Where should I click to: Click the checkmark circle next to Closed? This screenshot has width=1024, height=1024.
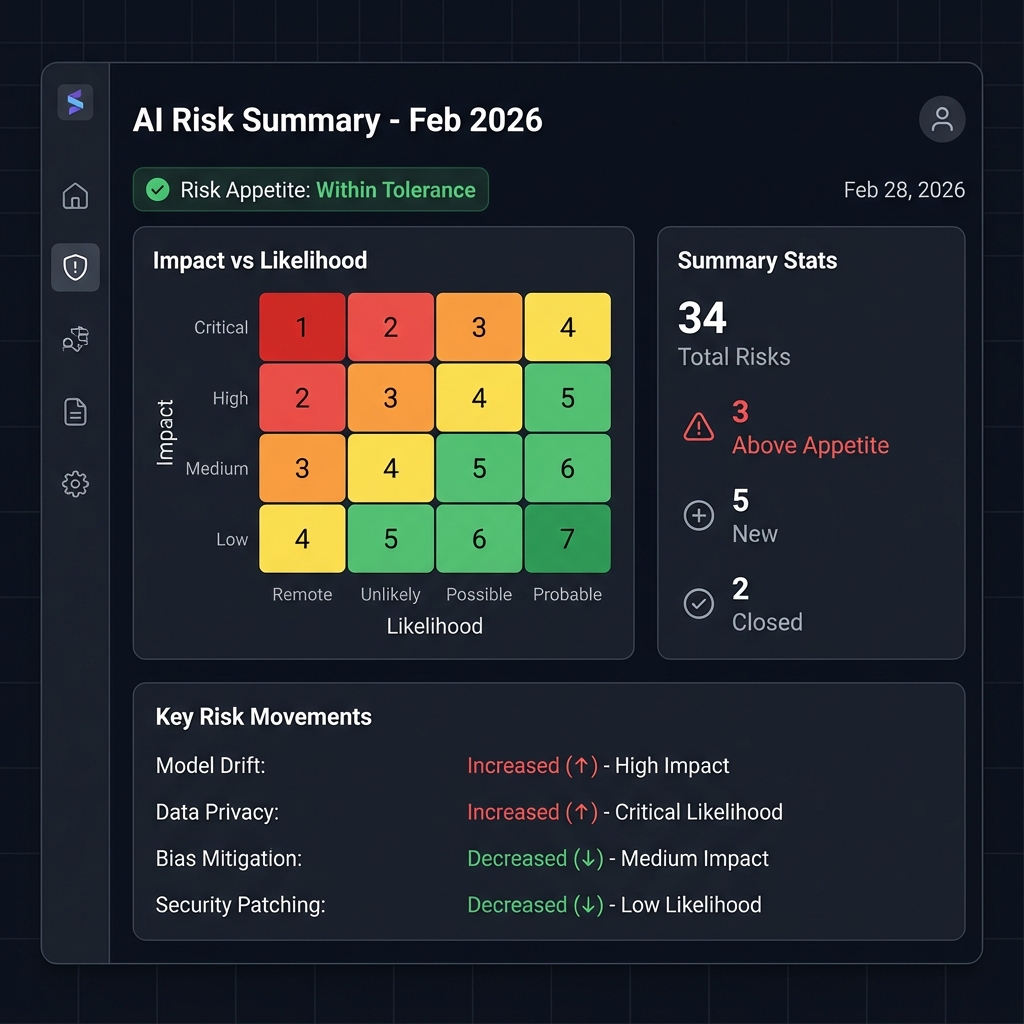(x=698, y=603)
